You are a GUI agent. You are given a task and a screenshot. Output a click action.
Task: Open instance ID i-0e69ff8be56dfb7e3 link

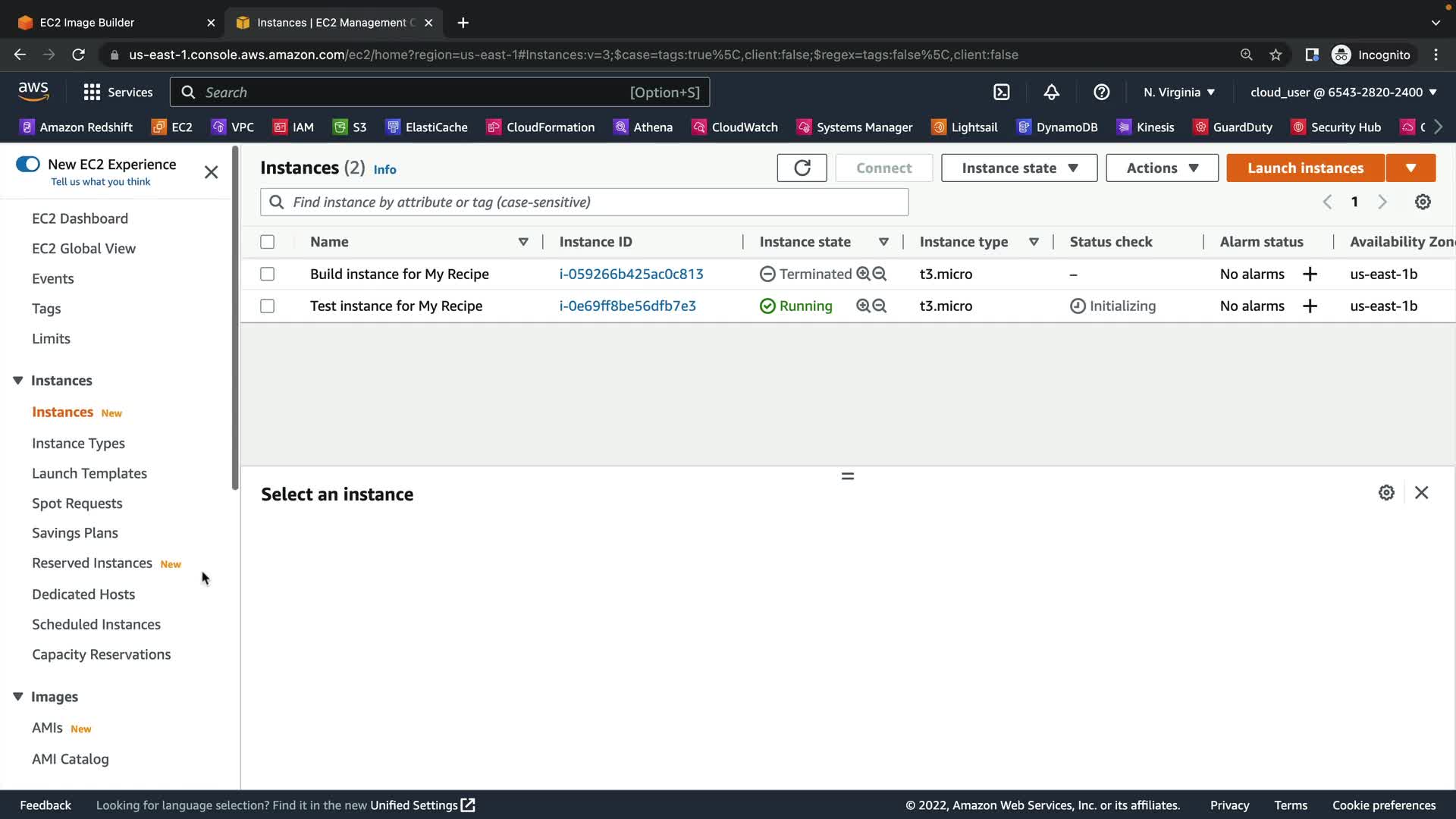pos(627,306)
